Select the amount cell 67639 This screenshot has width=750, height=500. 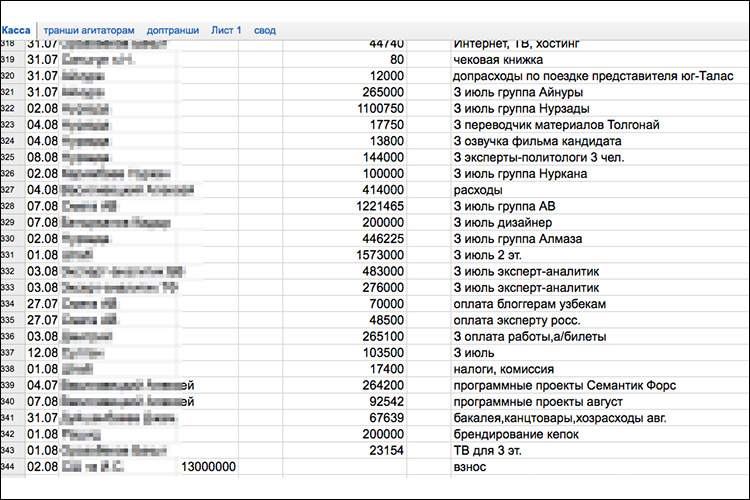coord(344,418)
